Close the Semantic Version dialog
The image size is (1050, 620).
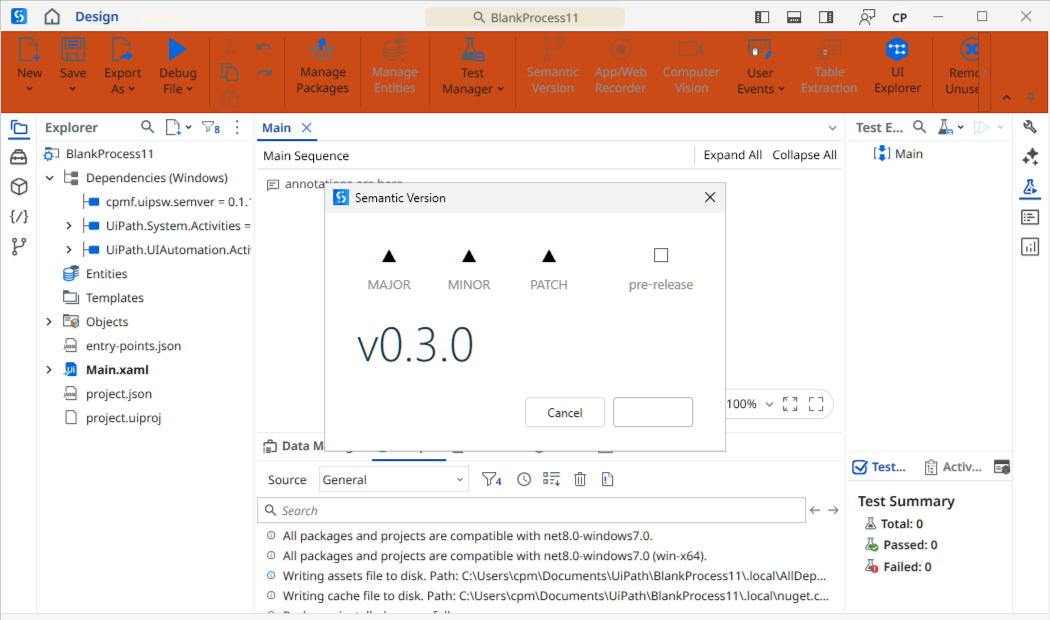[710, 198]
